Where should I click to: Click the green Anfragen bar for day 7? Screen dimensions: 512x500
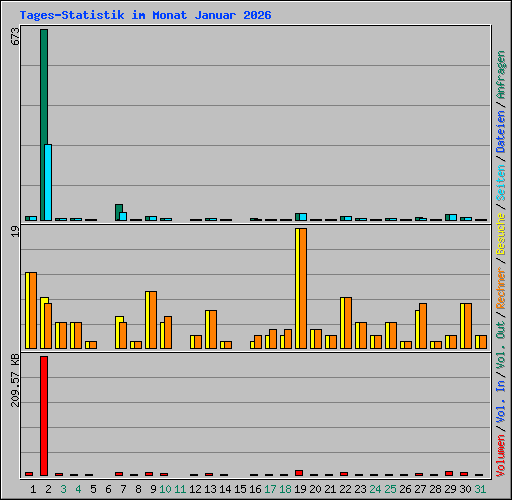(x=118, y=212)
